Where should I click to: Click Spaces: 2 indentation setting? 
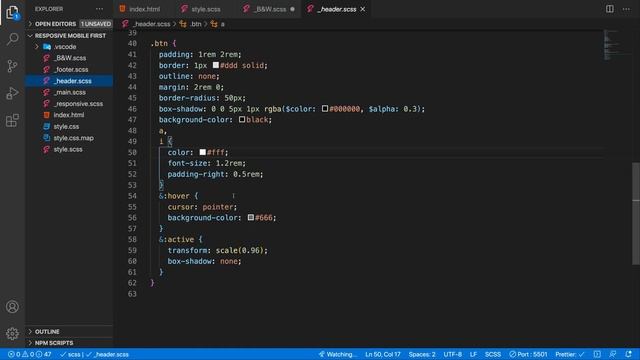point(422,354)
